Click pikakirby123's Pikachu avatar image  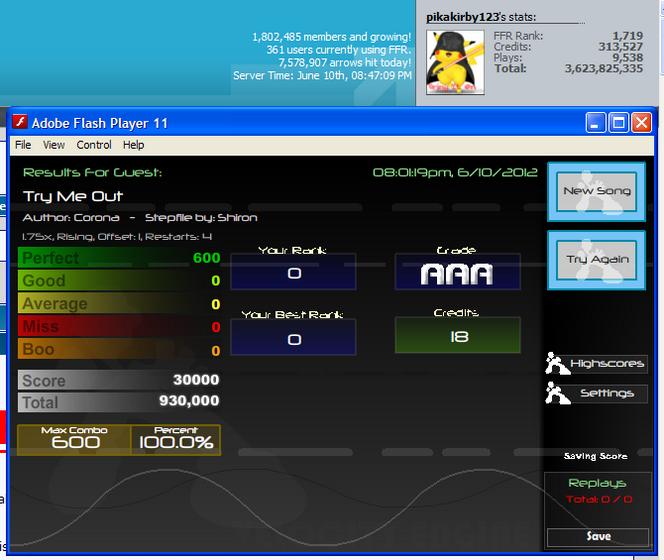455,62
